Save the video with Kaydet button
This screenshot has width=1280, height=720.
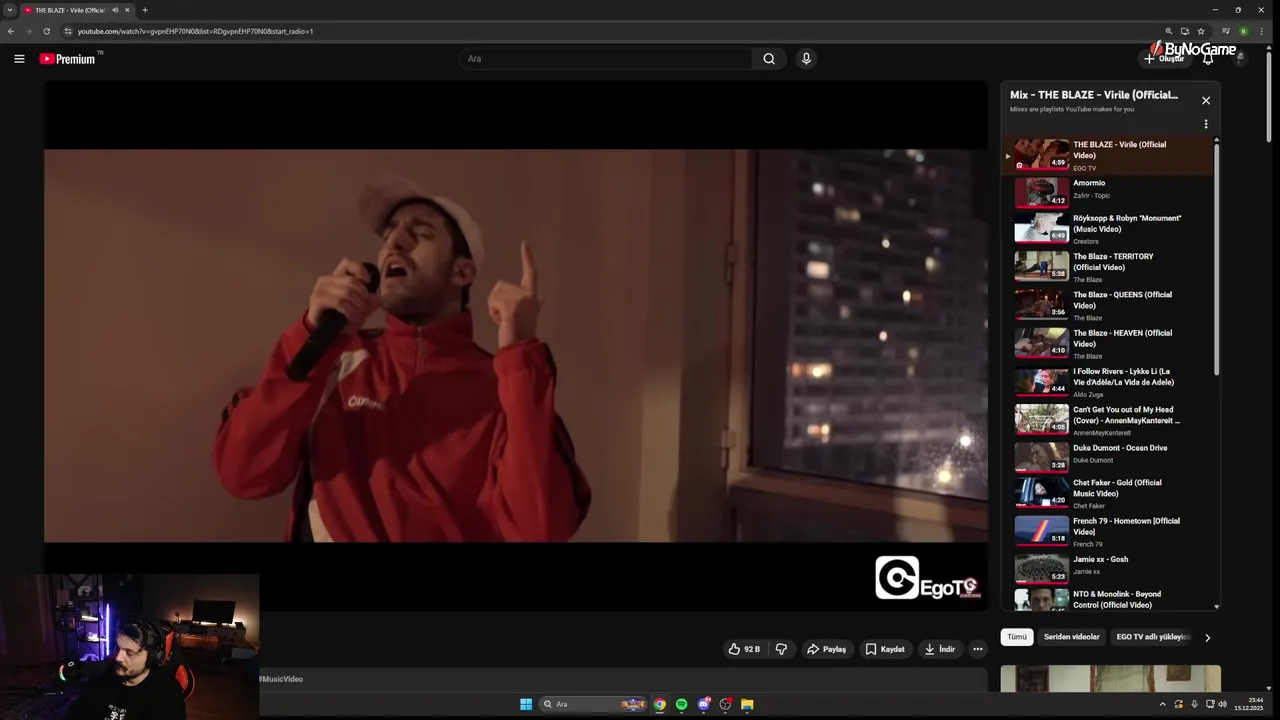click(885, 649)
